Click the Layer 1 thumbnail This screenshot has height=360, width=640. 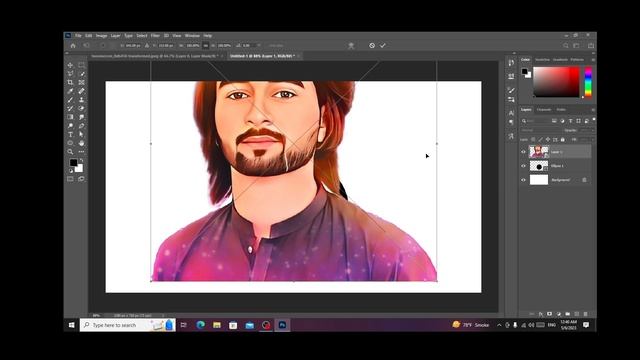pos(539,152)
